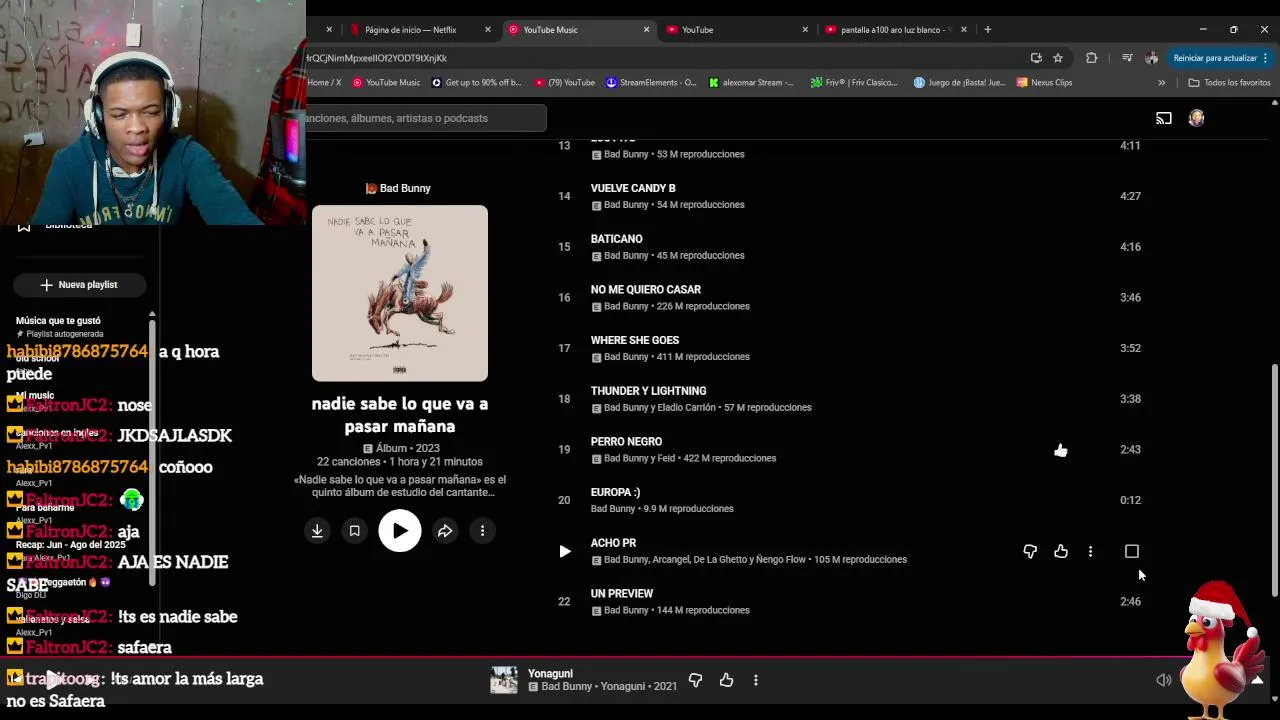Open Get up to 90% off bookmark
Screen dimensions: 1280x720
(x=476, y=83)
